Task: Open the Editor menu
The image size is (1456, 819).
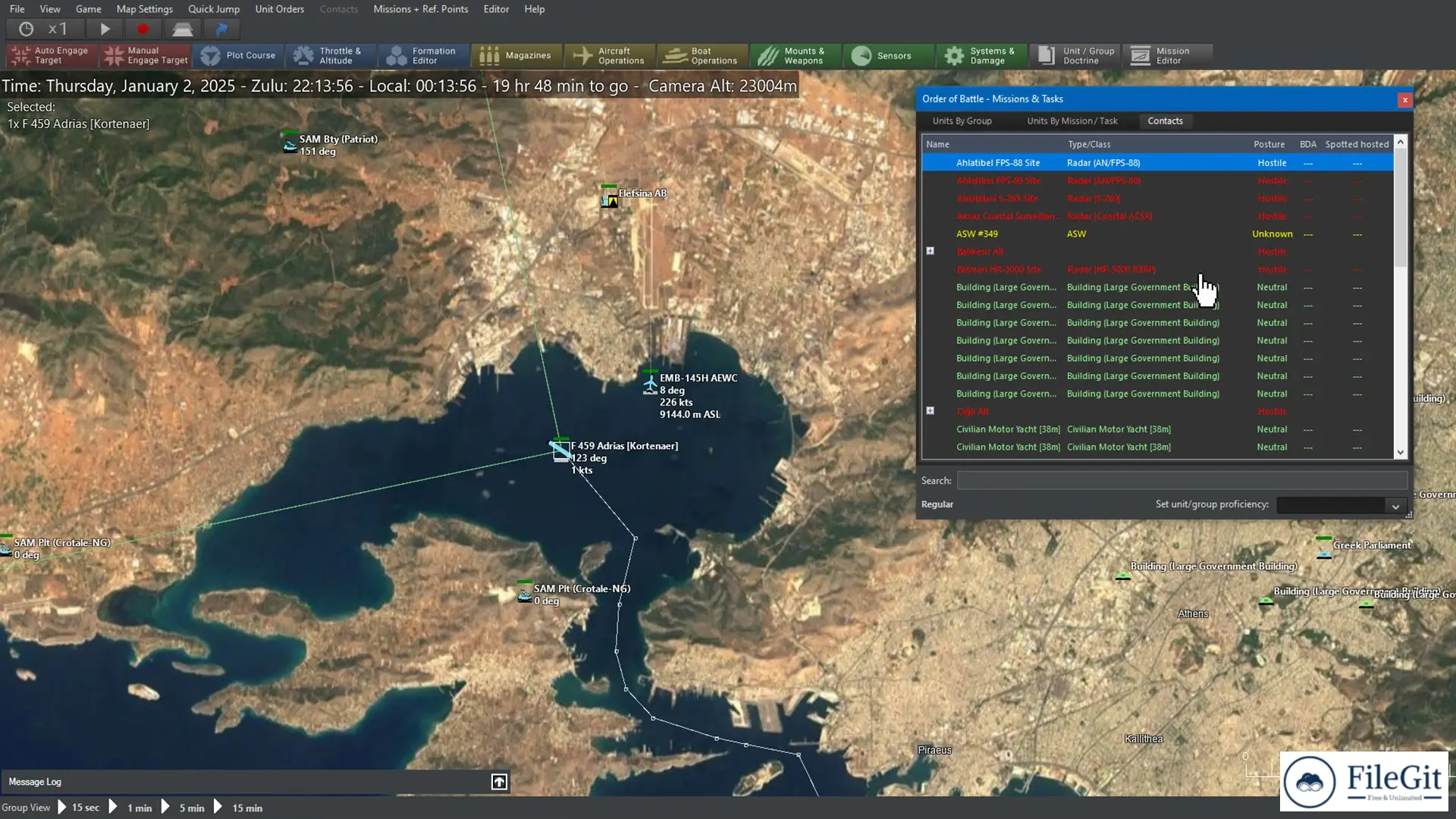Action: coord(497,9)
